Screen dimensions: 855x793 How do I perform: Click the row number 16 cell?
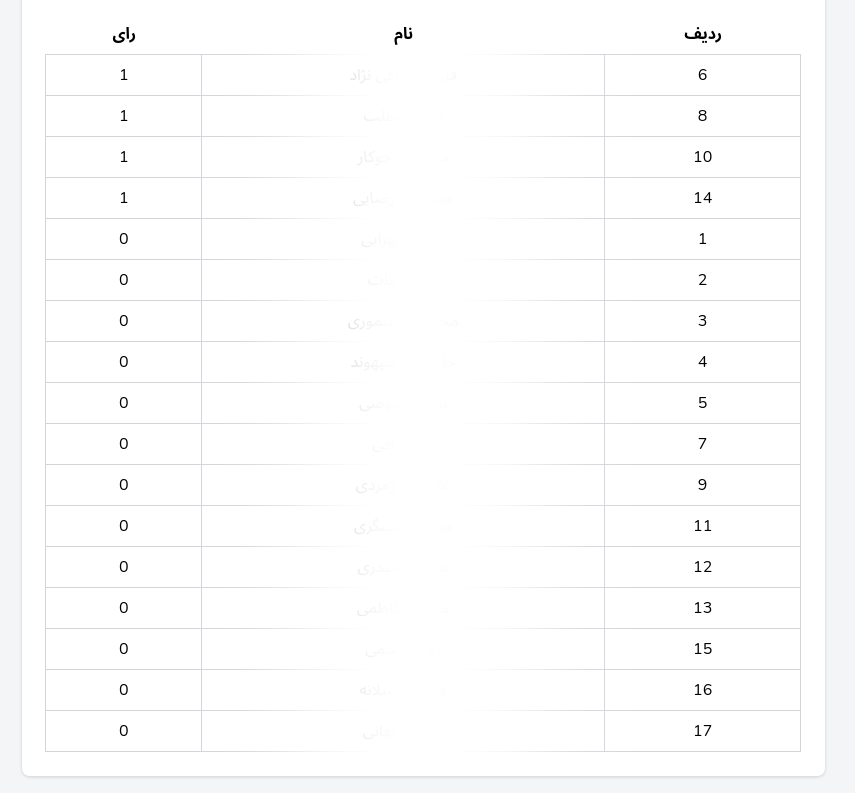(x=702, y=690)
